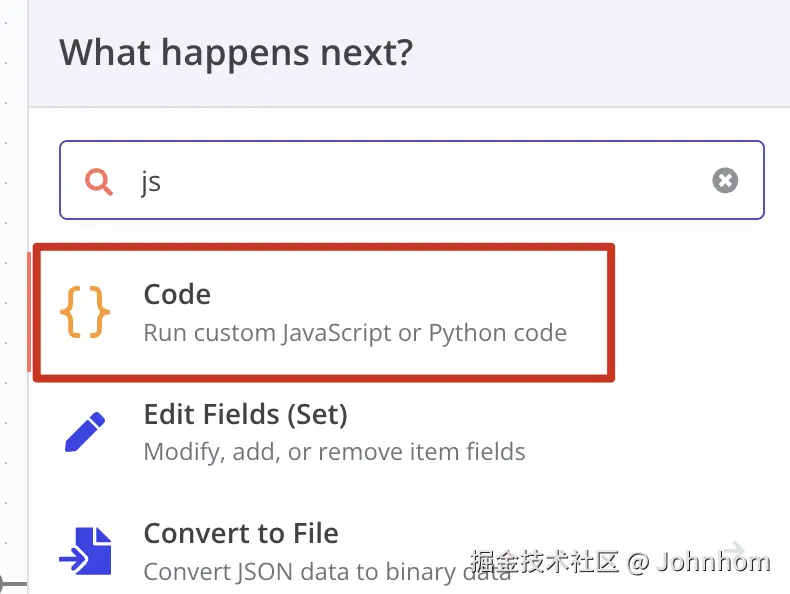
Task: Click the "What happens next?" panel heading
Action: click(235, 52)
